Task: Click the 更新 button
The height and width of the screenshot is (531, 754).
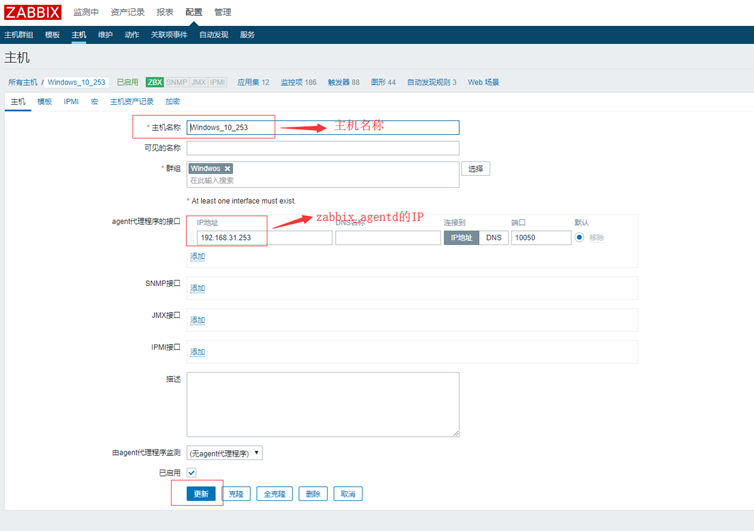Action: tap(201, 494)
